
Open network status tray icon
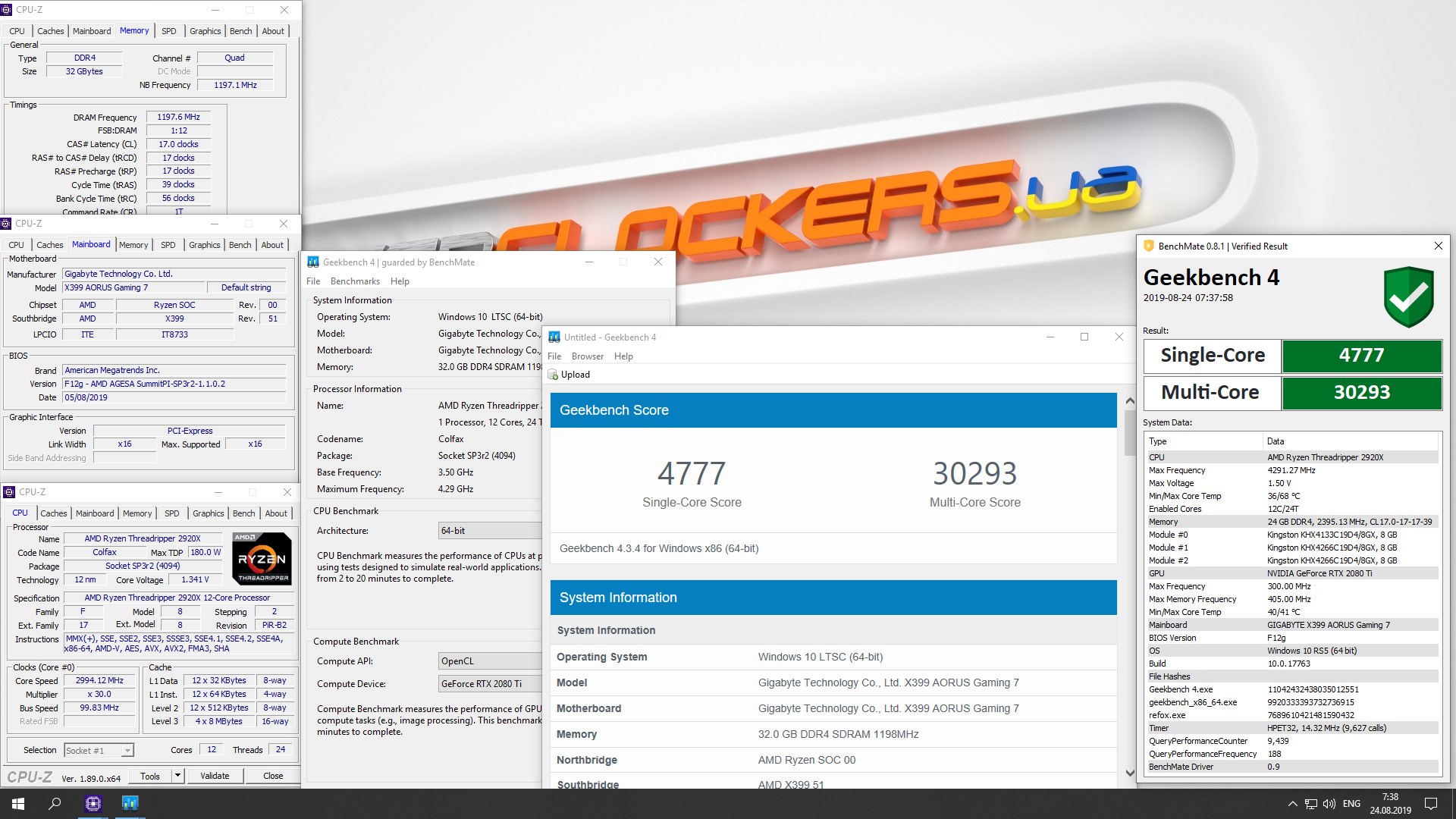1310,804
